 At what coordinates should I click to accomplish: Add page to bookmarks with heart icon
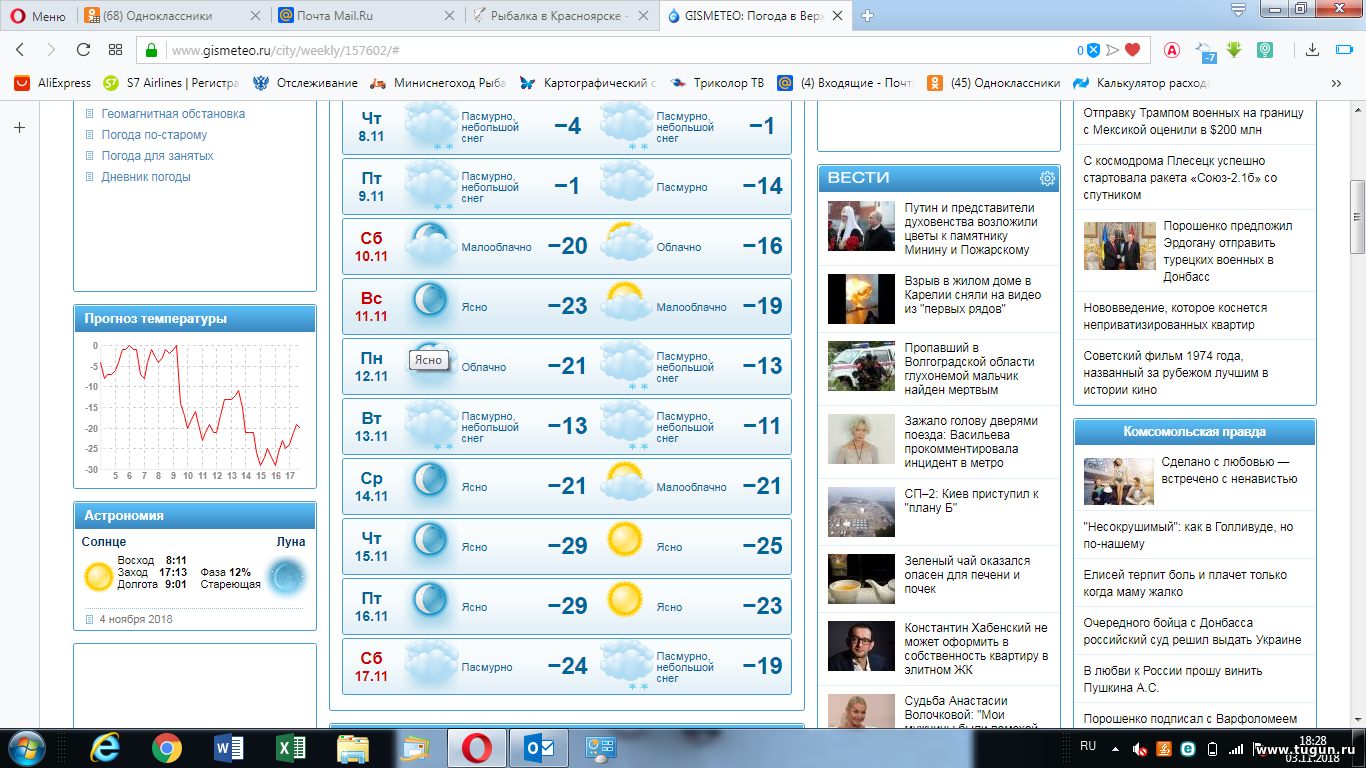click(x=1132, y=50)
